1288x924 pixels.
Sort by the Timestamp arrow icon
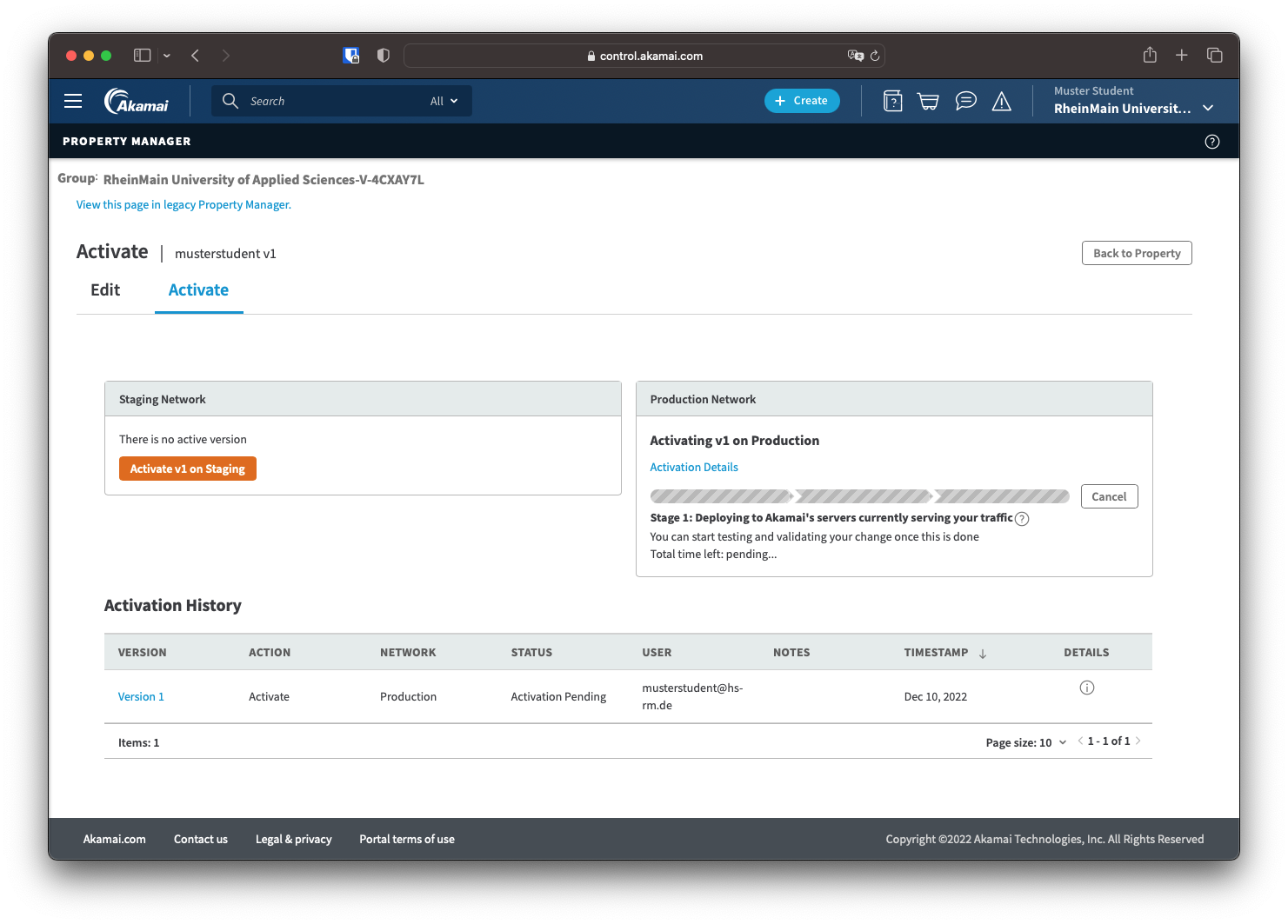(x=983, y=654)
